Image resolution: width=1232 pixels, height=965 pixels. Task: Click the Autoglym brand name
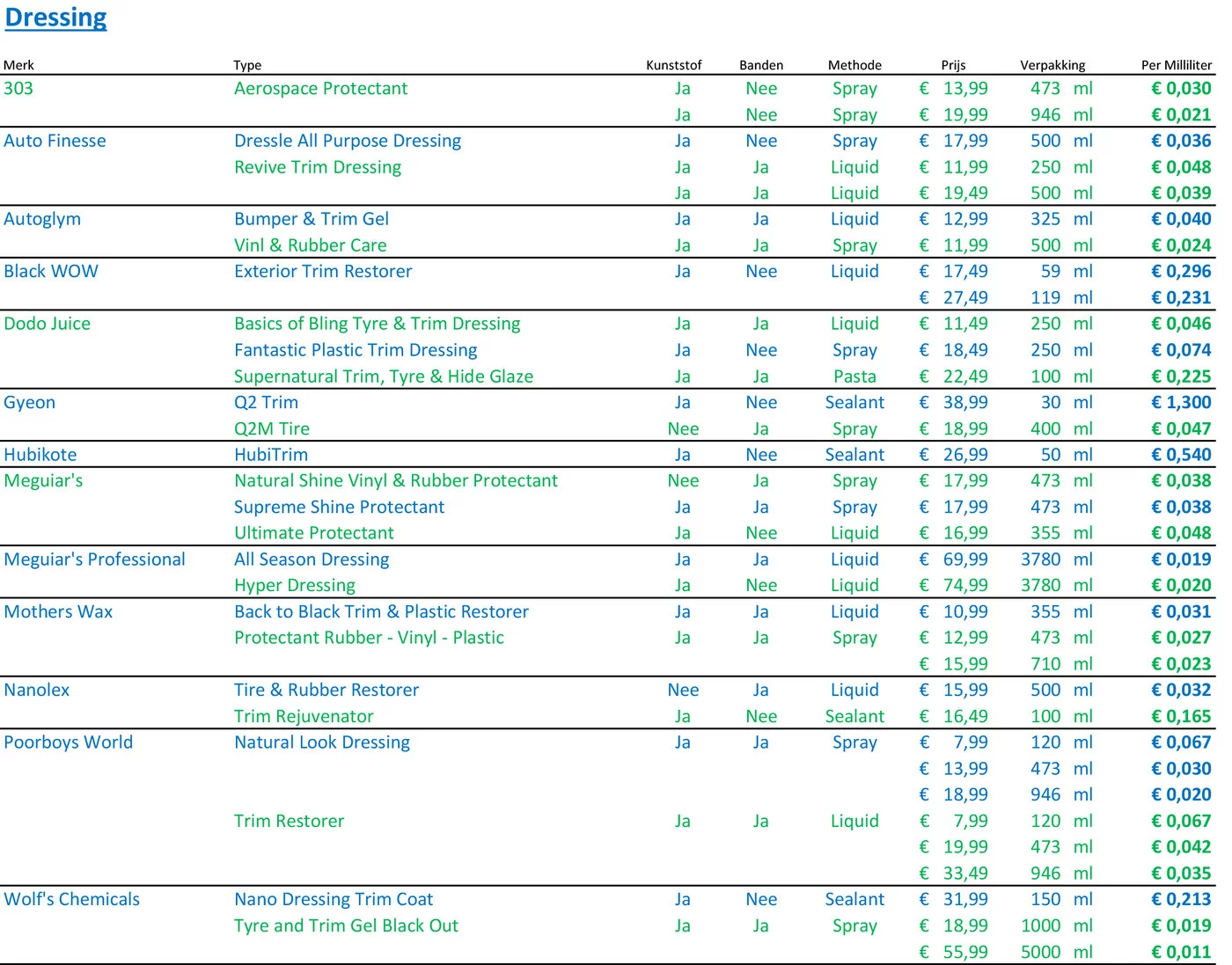(x=42, y=219)
